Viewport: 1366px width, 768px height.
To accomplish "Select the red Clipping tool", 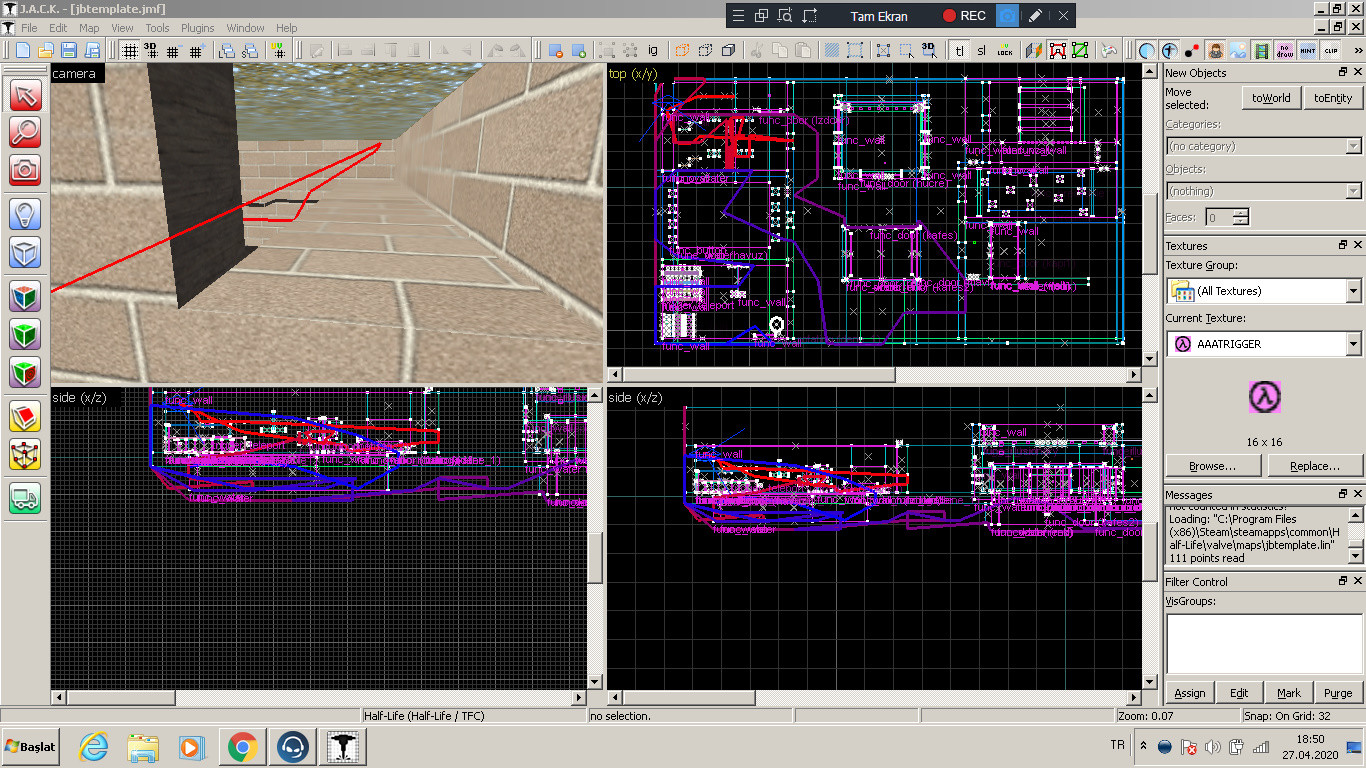I will (x=25, y=417).
